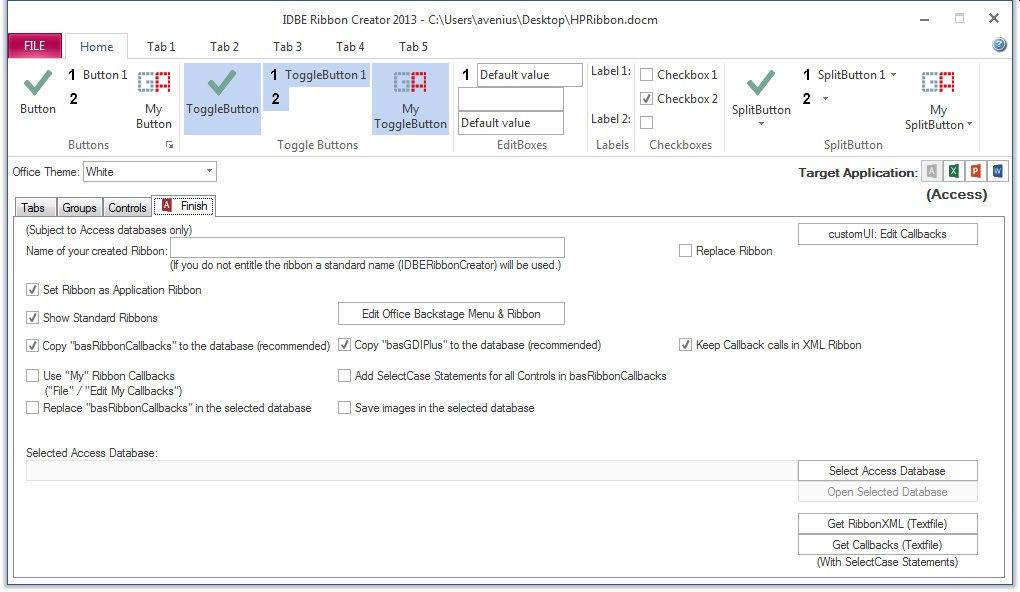Click SplitButton 1 main label
The height and width of the screenshot is (592, 1020).
point(852,75)
